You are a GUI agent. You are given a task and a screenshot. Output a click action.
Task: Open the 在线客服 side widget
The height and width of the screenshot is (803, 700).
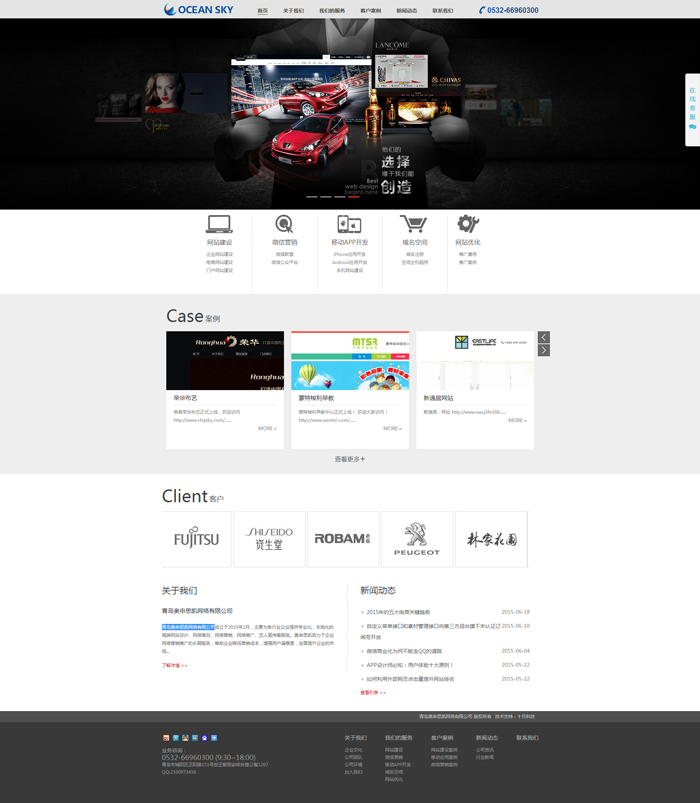click(692, 109)
